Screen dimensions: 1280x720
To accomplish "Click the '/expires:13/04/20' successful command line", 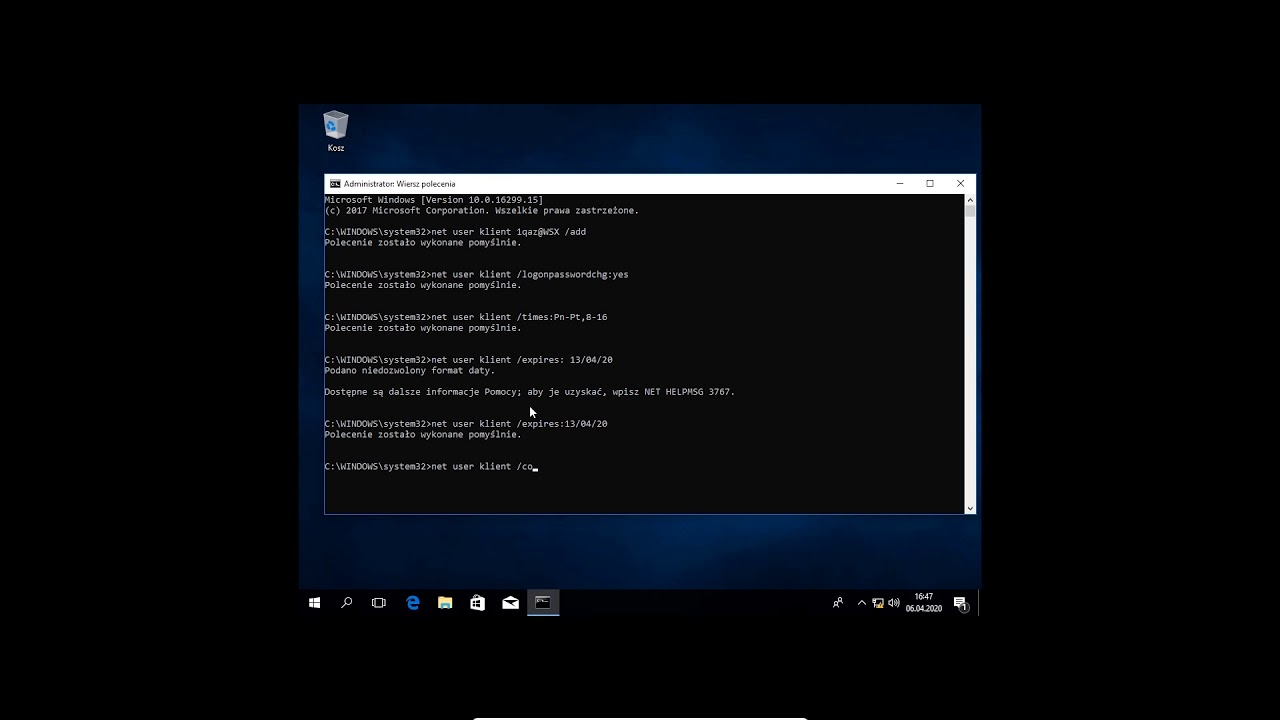I will pos(466,424).
